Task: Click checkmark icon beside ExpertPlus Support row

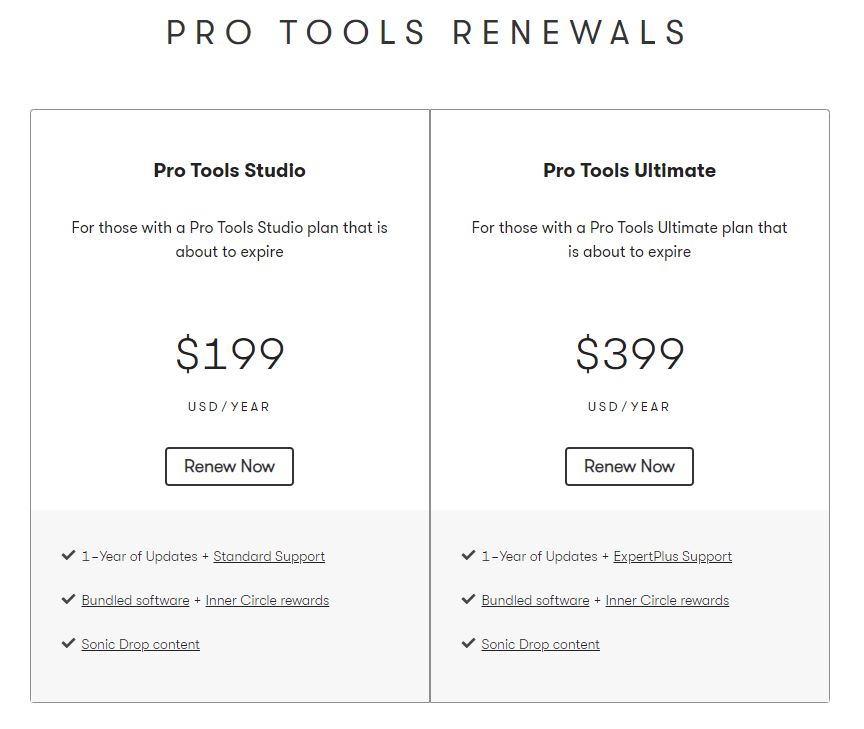Action: tap(468, 555)
